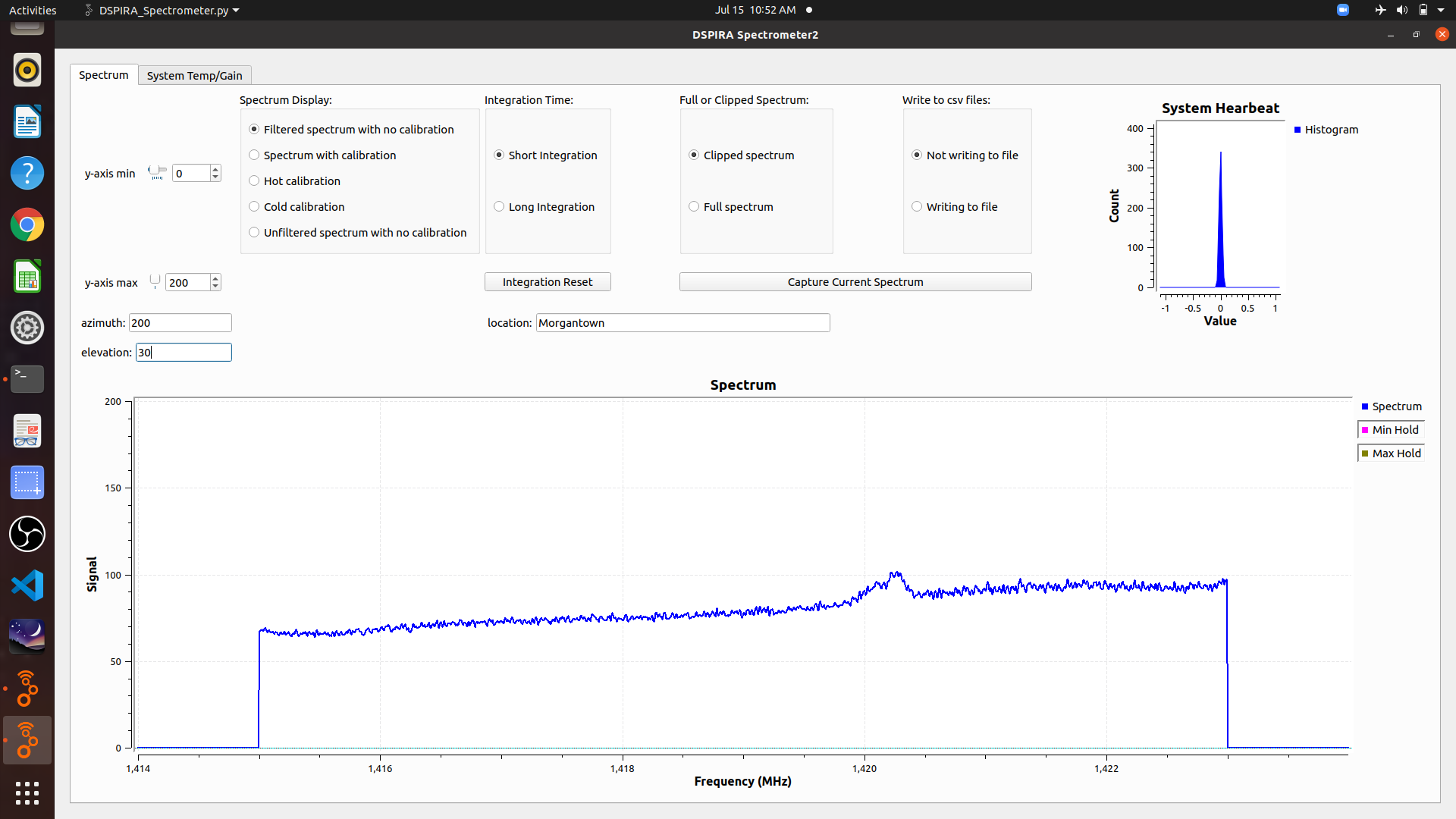This screenshot has height=819, width=1456.
Task: Switch to the first GNU Radio dock icon
Action: tap(27, 689)
